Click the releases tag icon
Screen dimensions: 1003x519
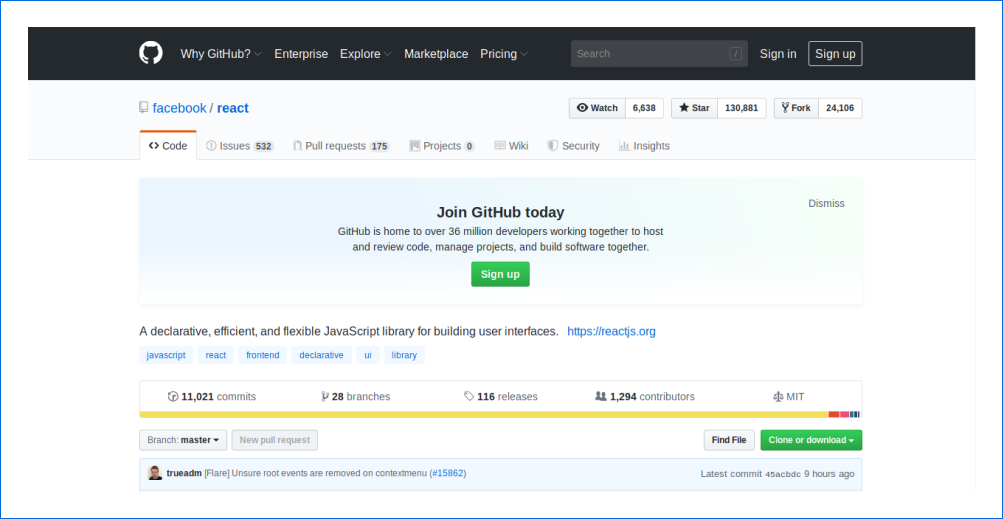pos(469,397)
